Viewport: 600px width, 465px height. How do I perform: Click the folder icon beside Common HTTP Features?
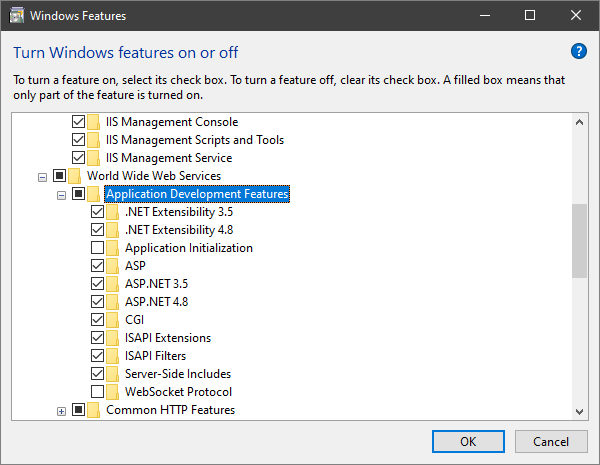point(93,410)
